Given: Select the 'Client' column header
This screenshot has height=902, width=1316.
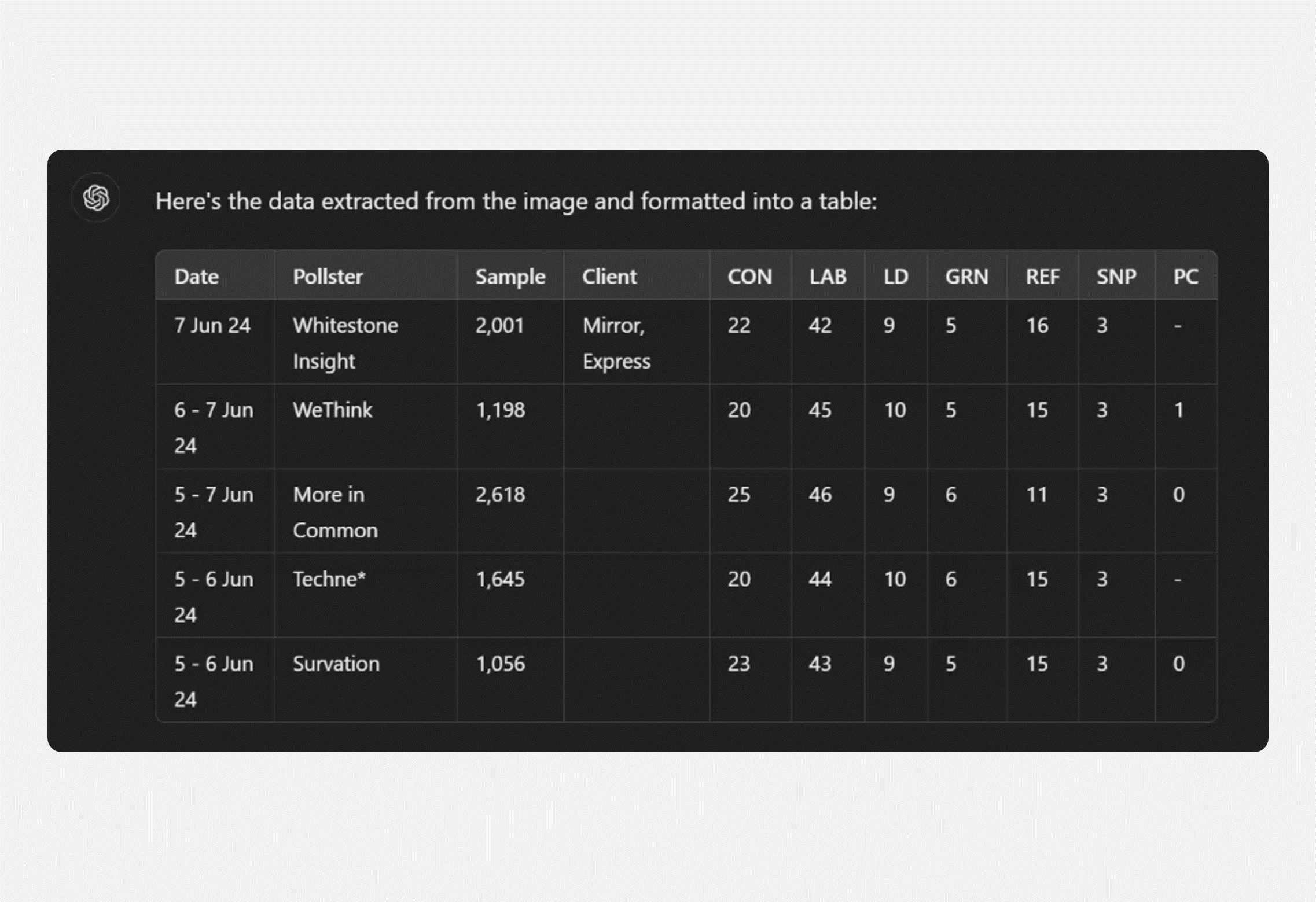Looking at the screenshot, I should [609, 277].
